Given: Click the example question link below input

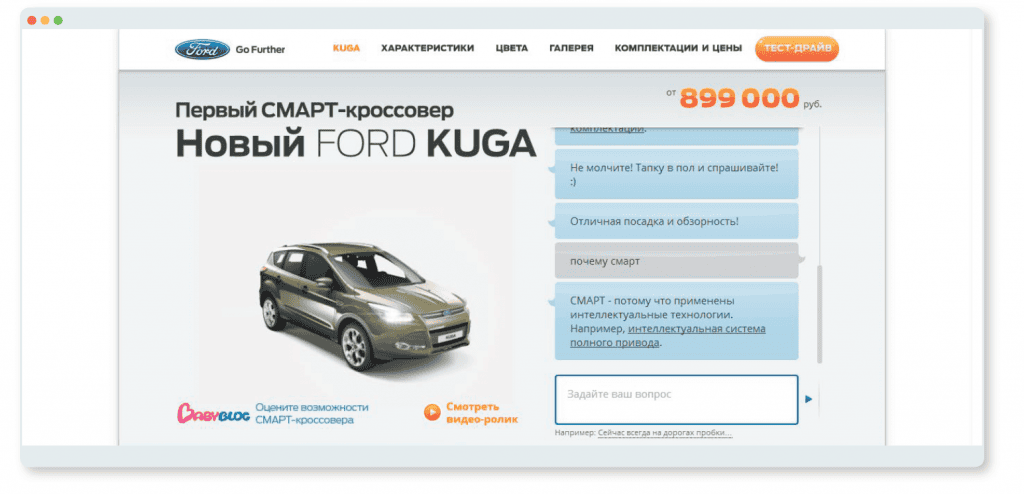Looking at the screenshot, I should tap(665, 433).
